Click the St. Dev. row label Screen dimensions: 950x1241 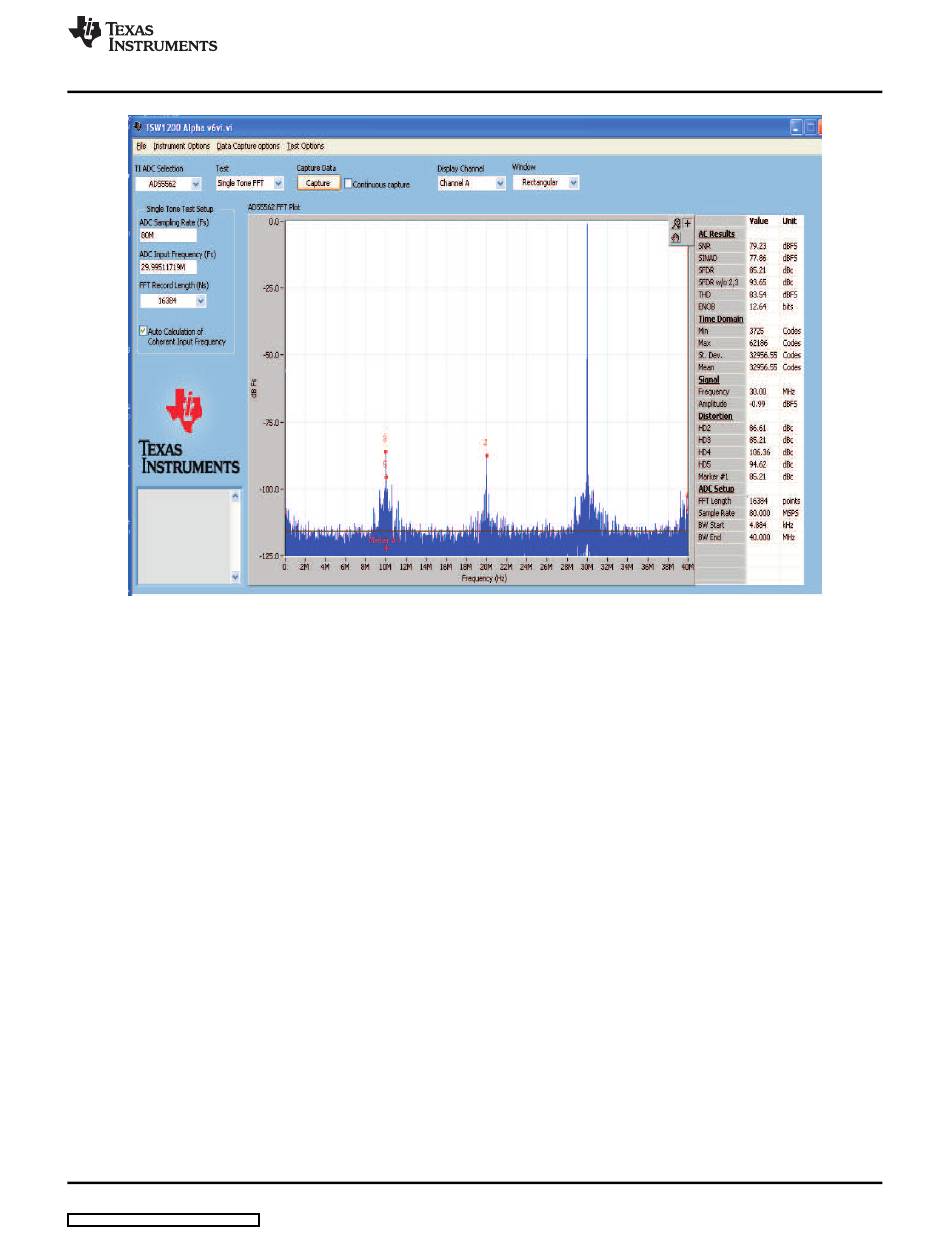[x=709, y=355]
